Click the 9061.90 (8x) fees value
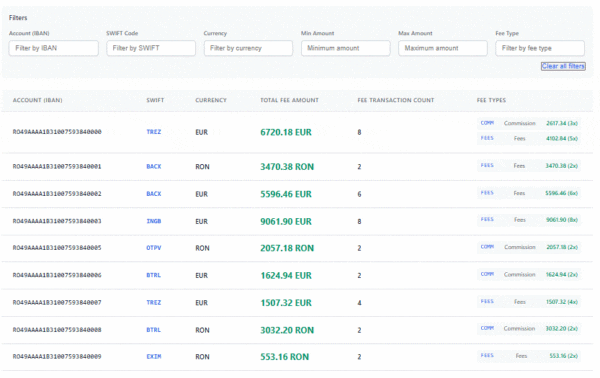600x378 pixels. (562, 220)
